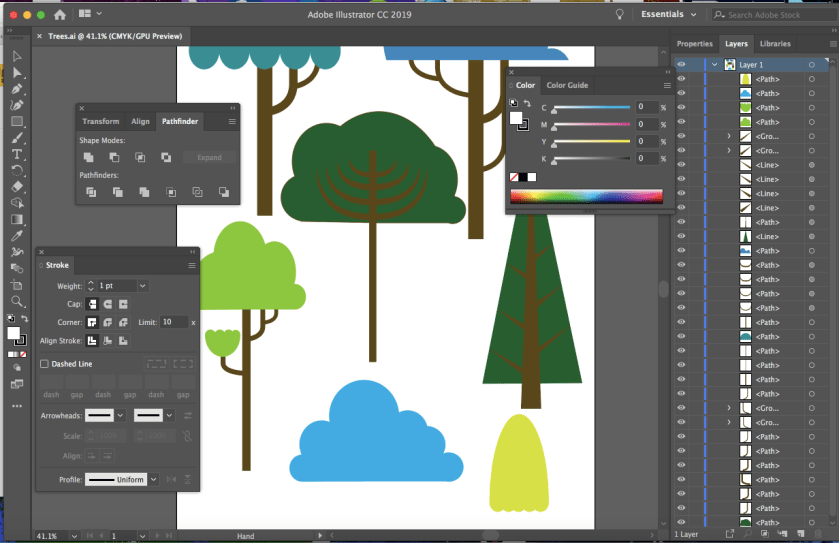This screenshot has height=543, width=839.
Task: Select the Shape Builder tool
Action: [x=17, y=203]
